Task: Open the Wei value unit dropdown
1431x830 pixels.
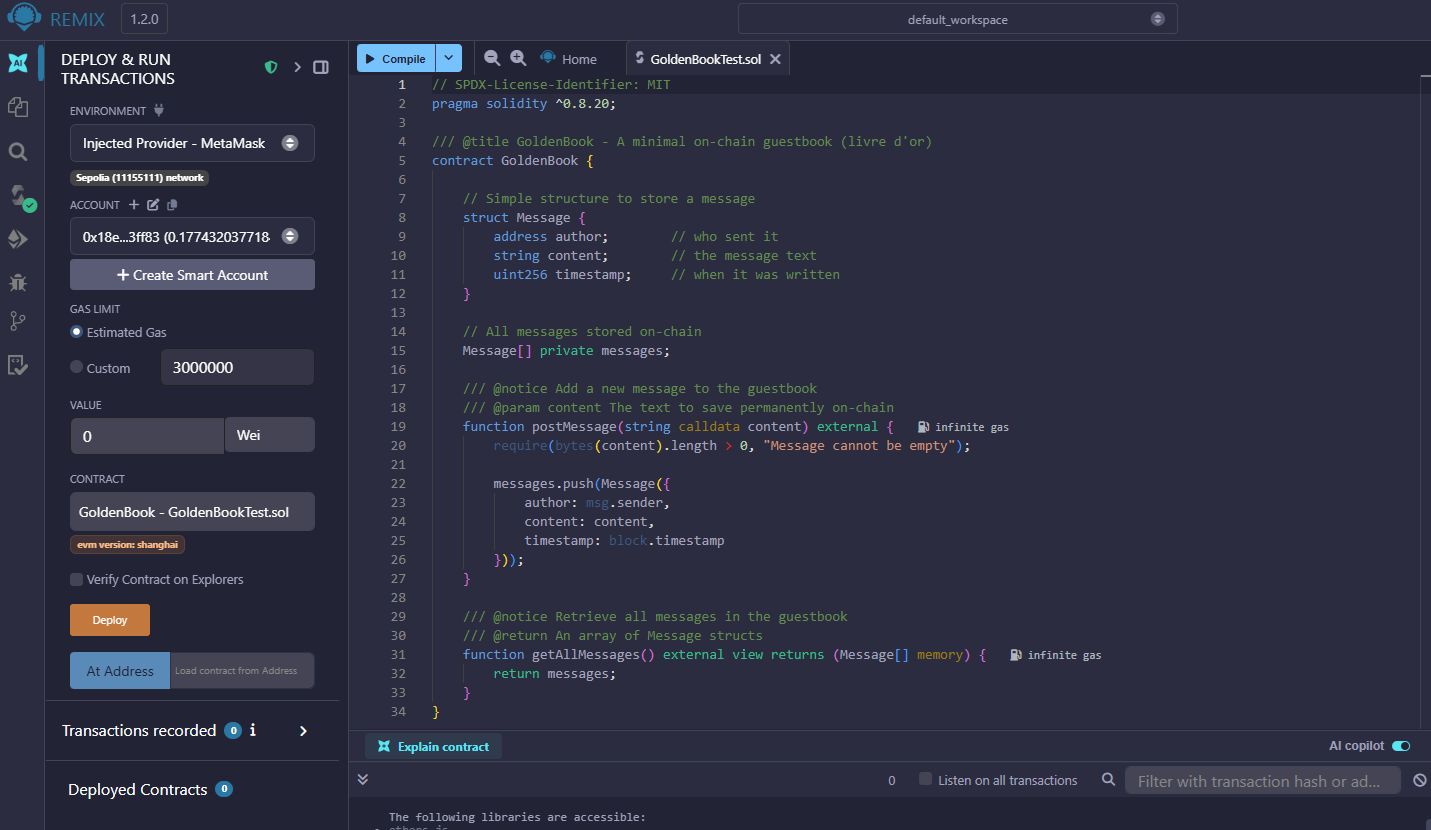Action: [x=269, y=435]
